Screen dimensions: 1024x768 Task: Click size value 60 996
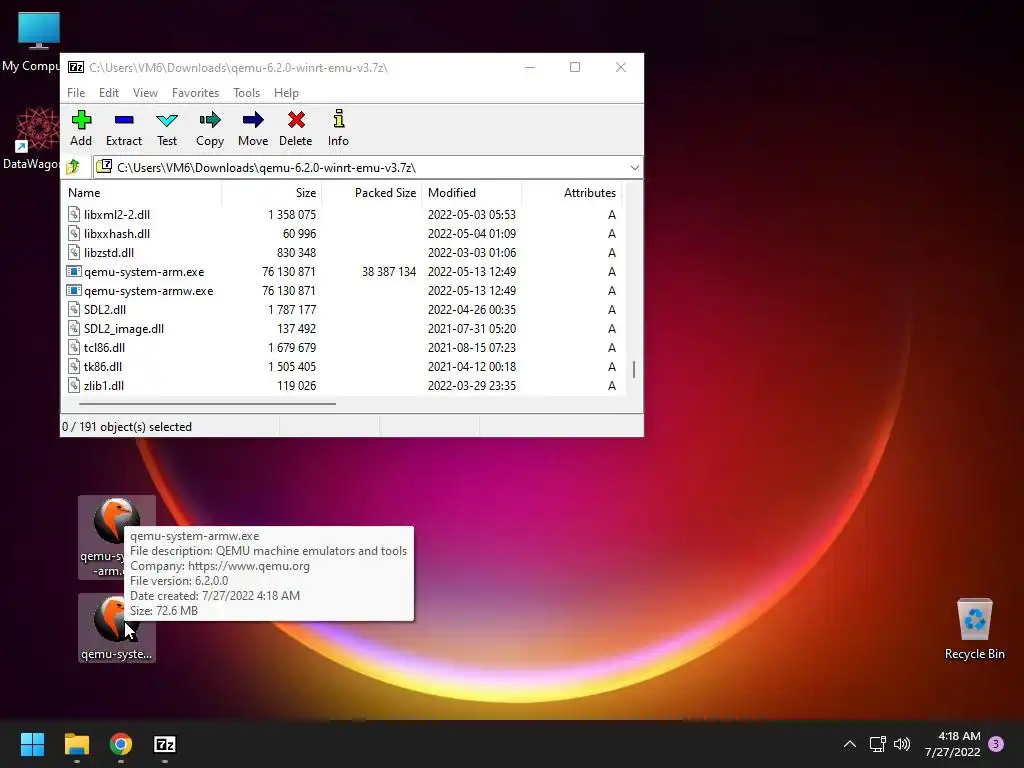[x=299, y=233]
